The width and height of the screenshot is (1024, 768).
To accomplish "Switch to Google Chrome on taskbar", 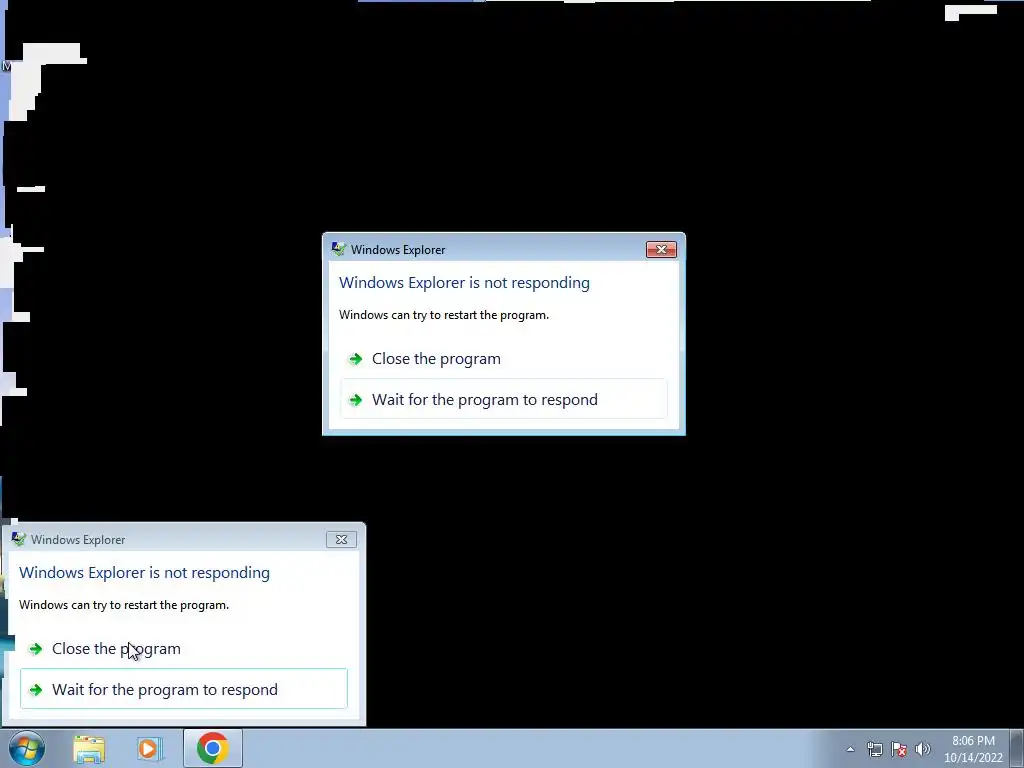I will pos(212,748).
